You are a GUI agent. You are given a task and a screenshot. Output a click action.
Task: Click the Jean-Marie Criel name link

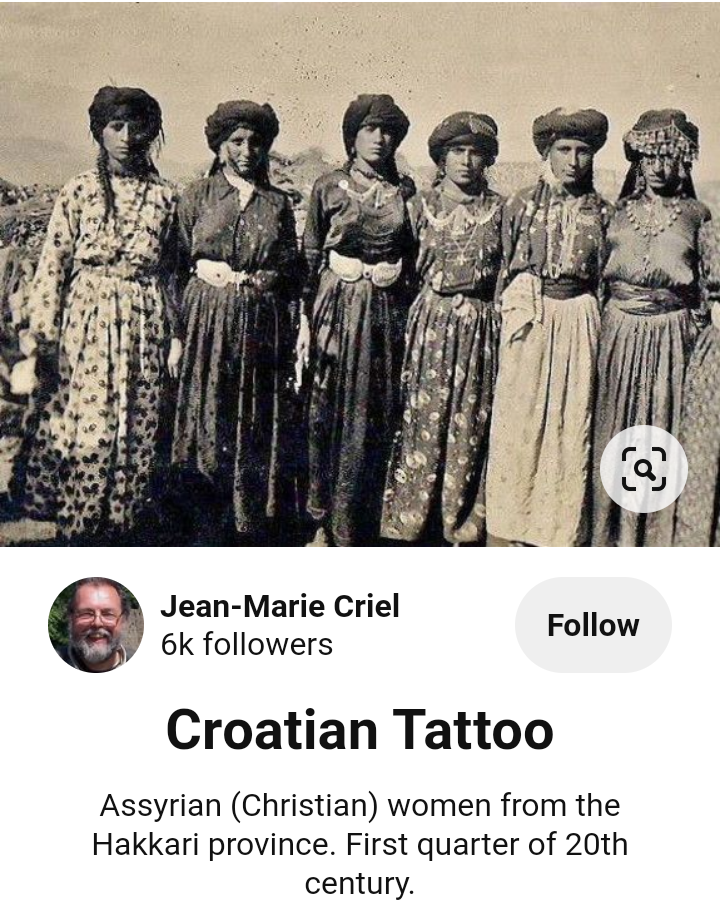click(280, 606)
